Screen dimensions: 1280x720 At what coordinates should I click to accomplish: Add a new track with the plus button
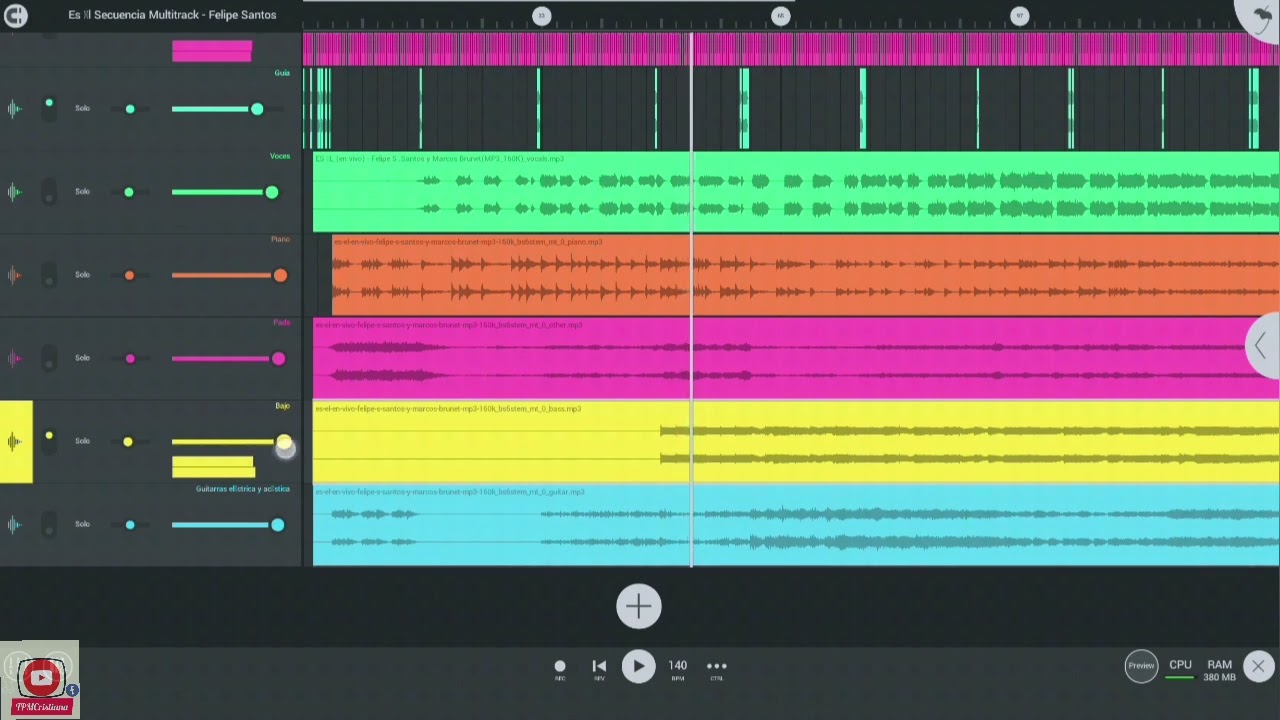(638, 606)
